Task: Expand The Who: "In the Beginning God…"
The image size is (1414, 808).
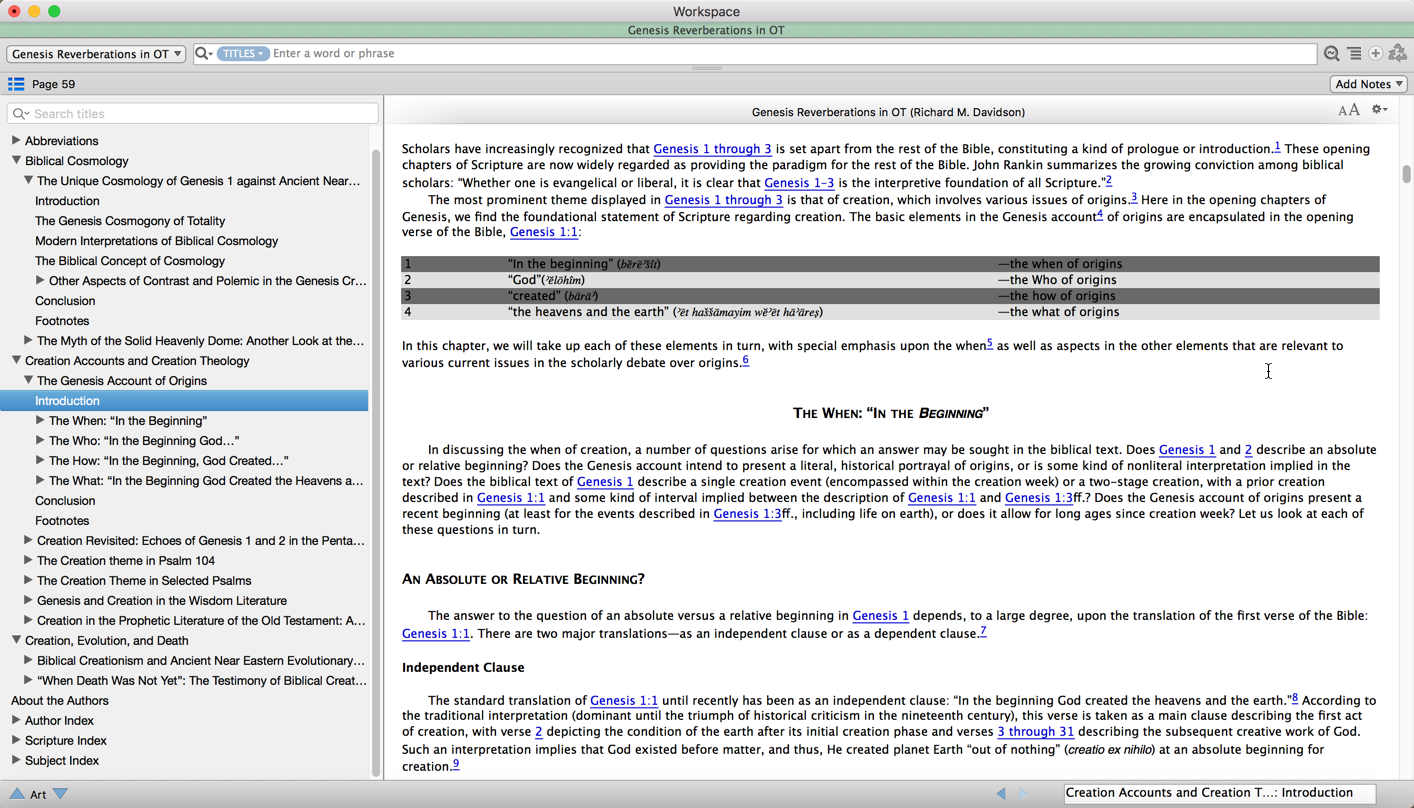Action: tap(40, 441)
